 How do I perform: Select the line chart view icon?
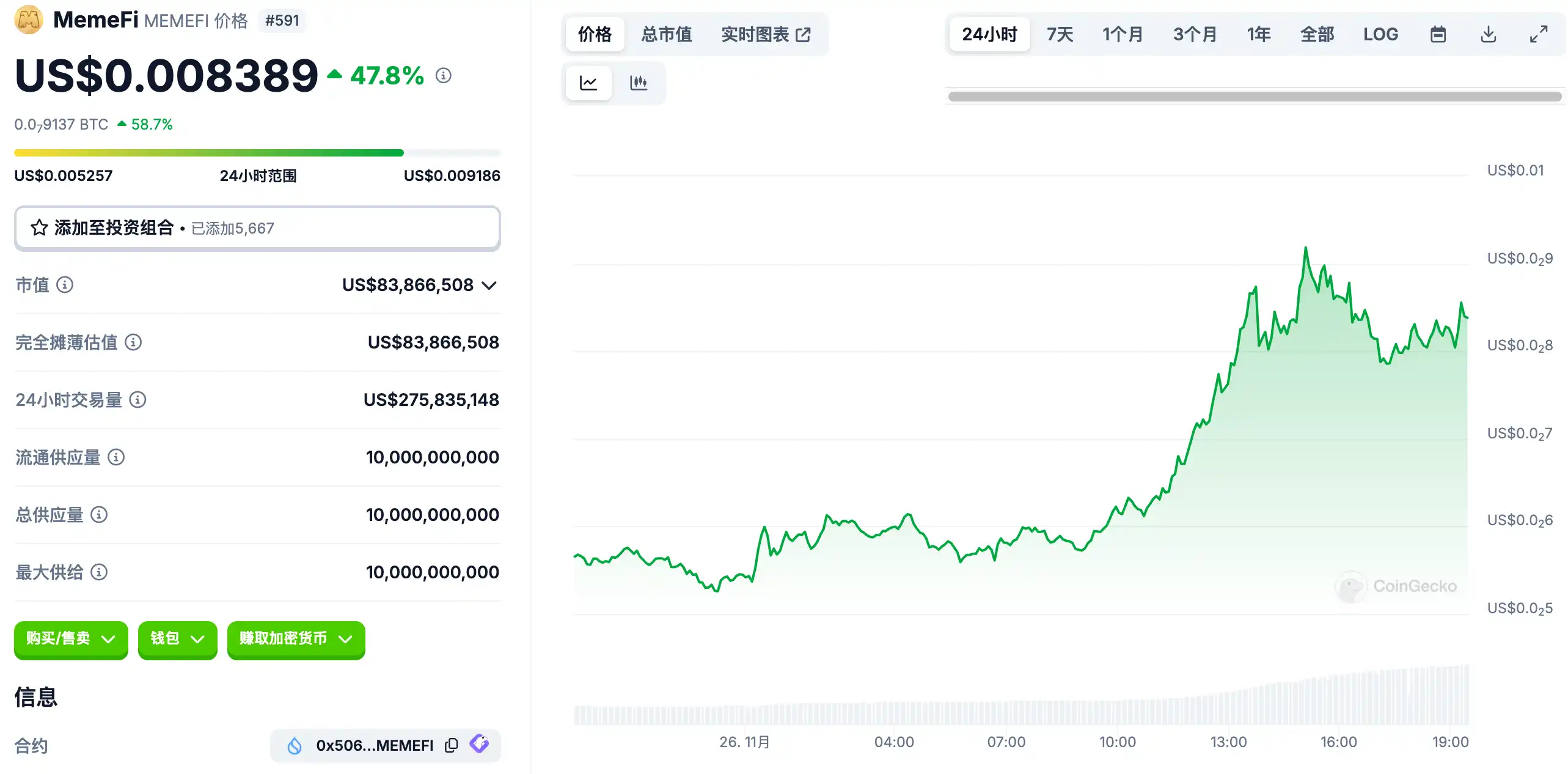click(x=588, y=83)
